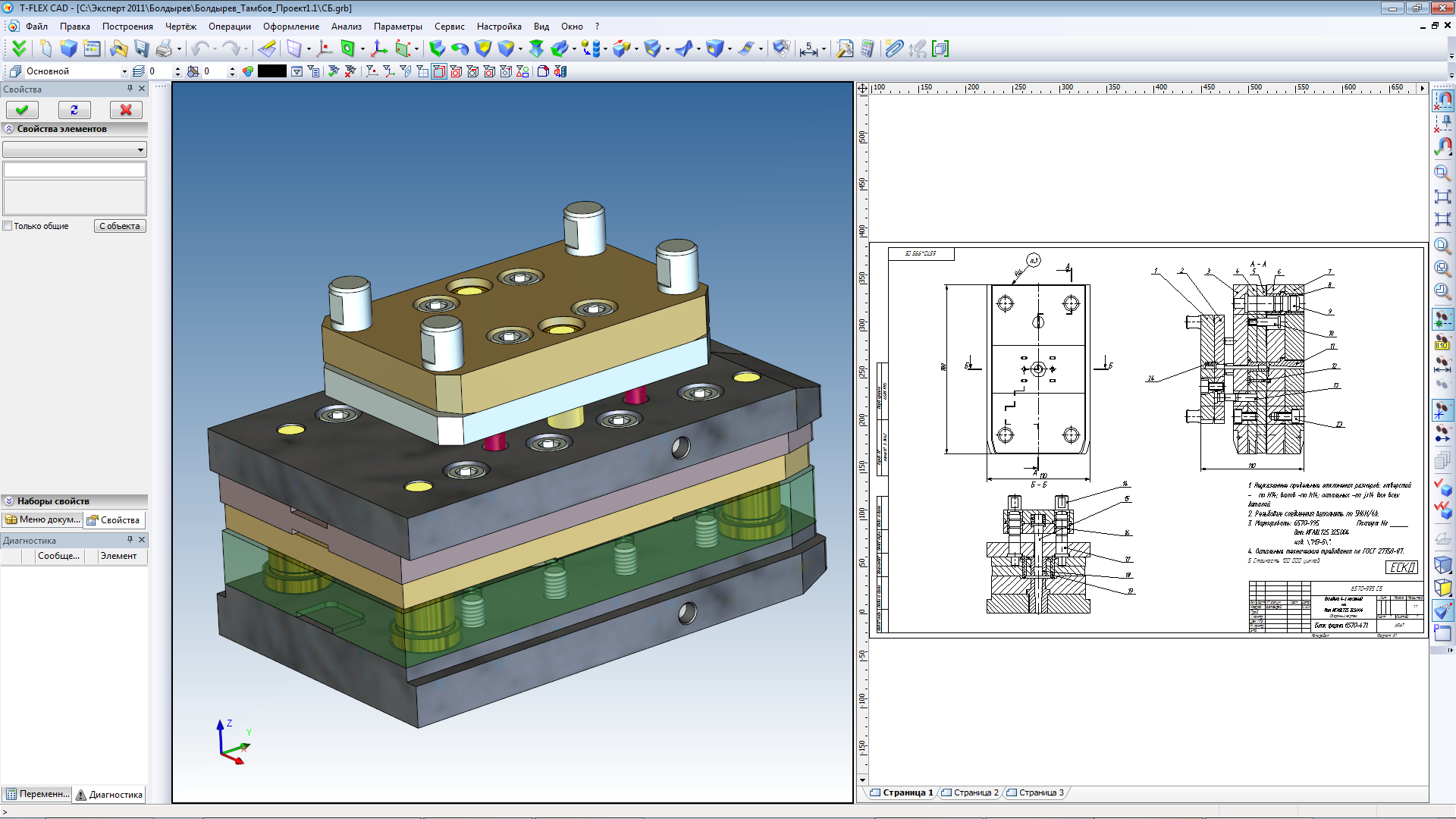Click the paperclip attach-document icon
This screenshot has height=819, width=1456.
893,49
